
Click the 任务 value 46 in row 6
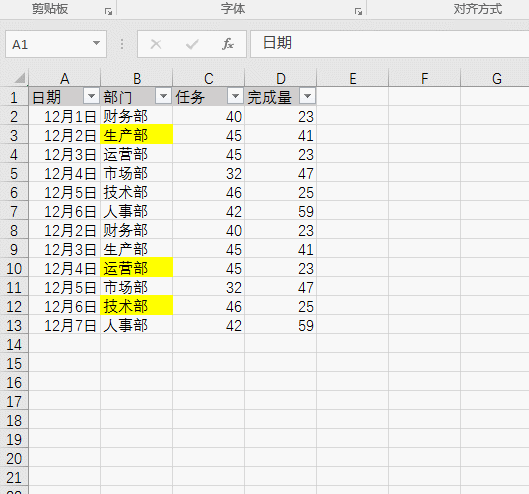coord(208,192)
